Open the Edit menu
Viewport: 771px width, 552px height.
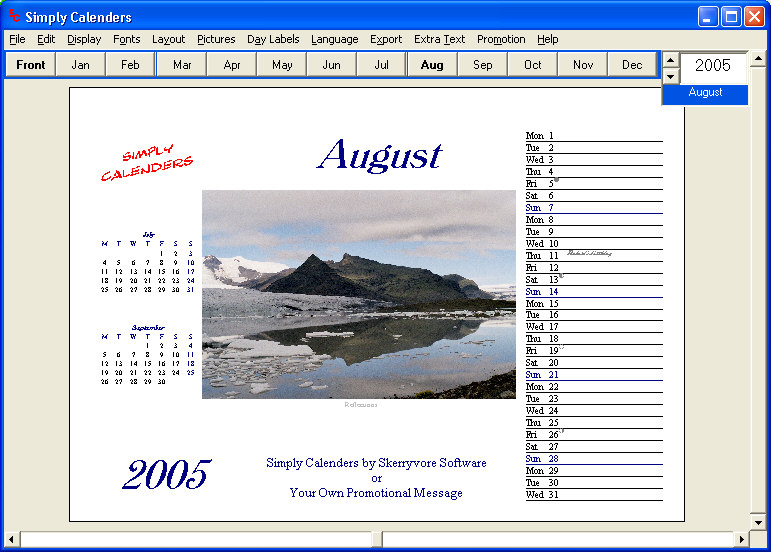pyautogui.click(x=46, y=39)
